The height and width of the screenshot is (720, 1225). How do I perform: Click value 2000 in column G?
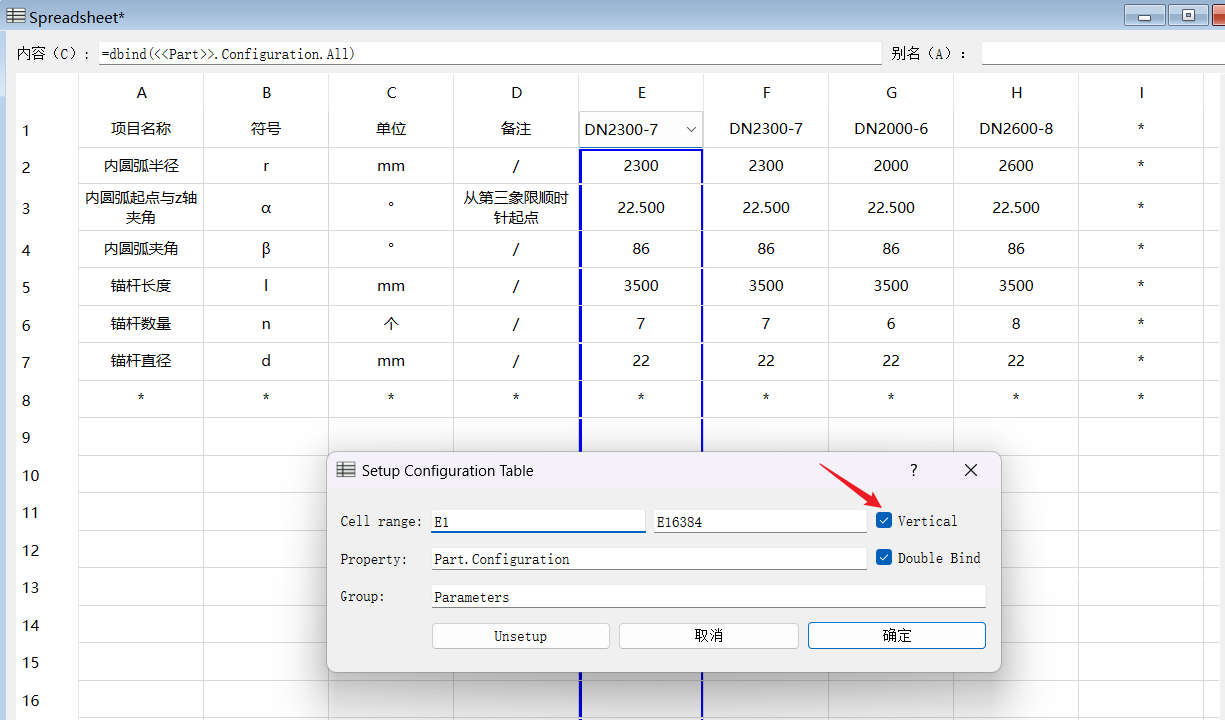(x=891, y=166)
